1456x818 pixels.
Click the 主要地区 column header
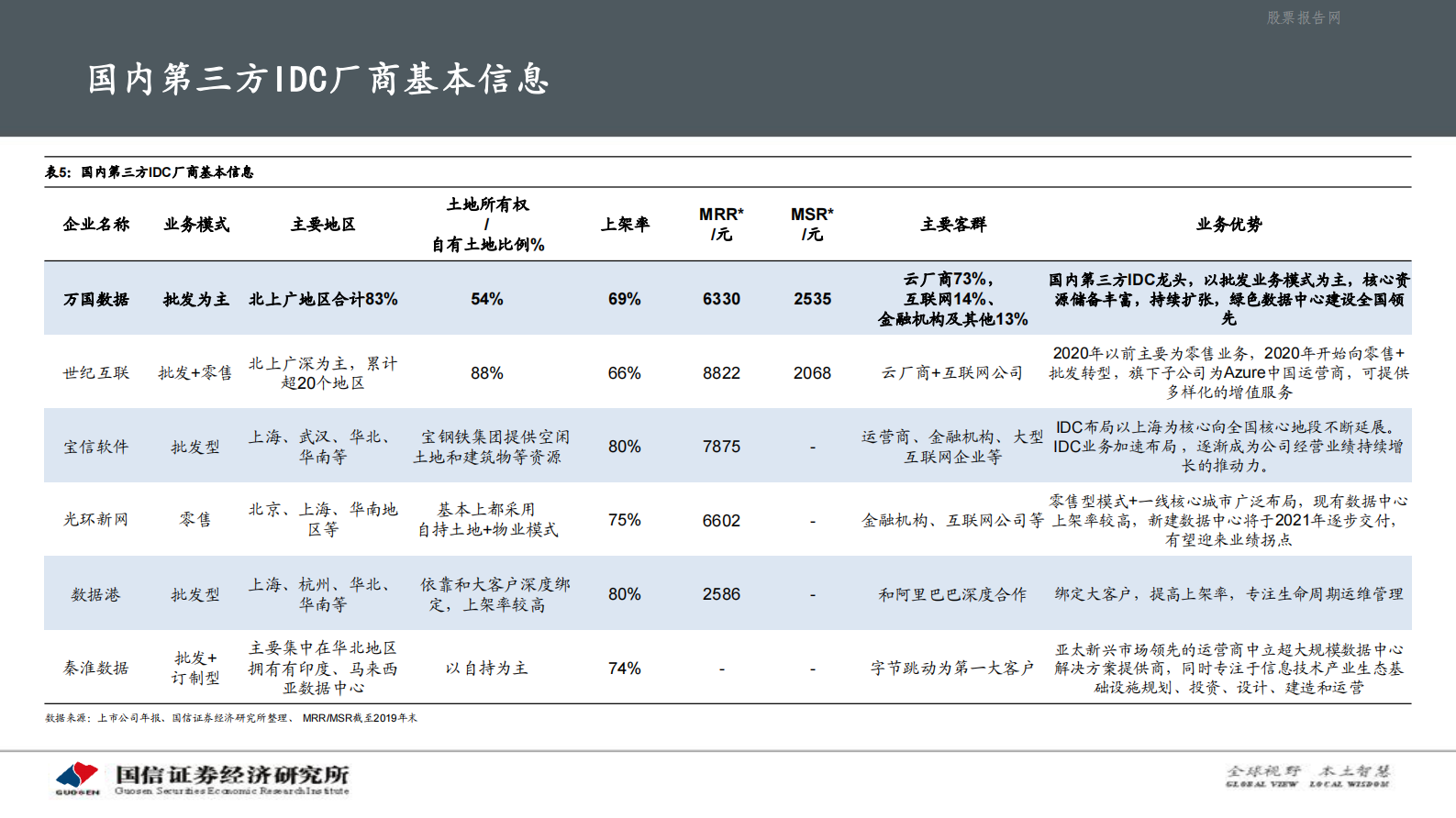pos(323,225)
